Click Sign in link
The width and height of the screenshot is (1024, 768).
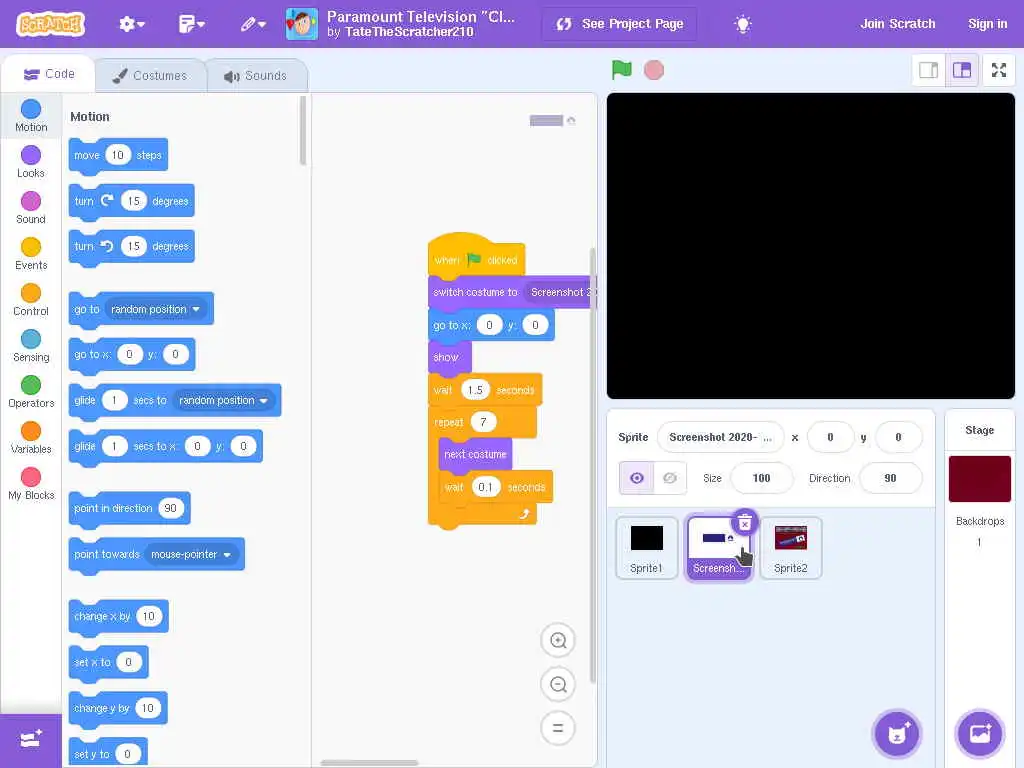click(x=987, y=24)
